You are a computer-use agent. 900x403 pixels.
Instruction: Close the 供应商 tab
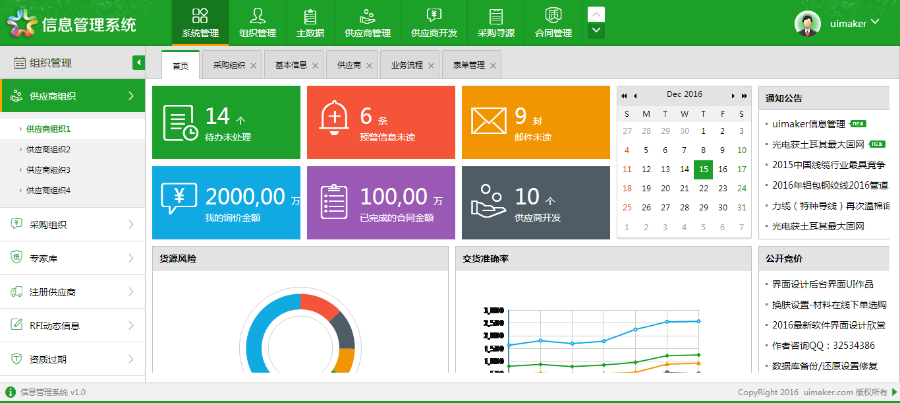click(x=369, y=65)
